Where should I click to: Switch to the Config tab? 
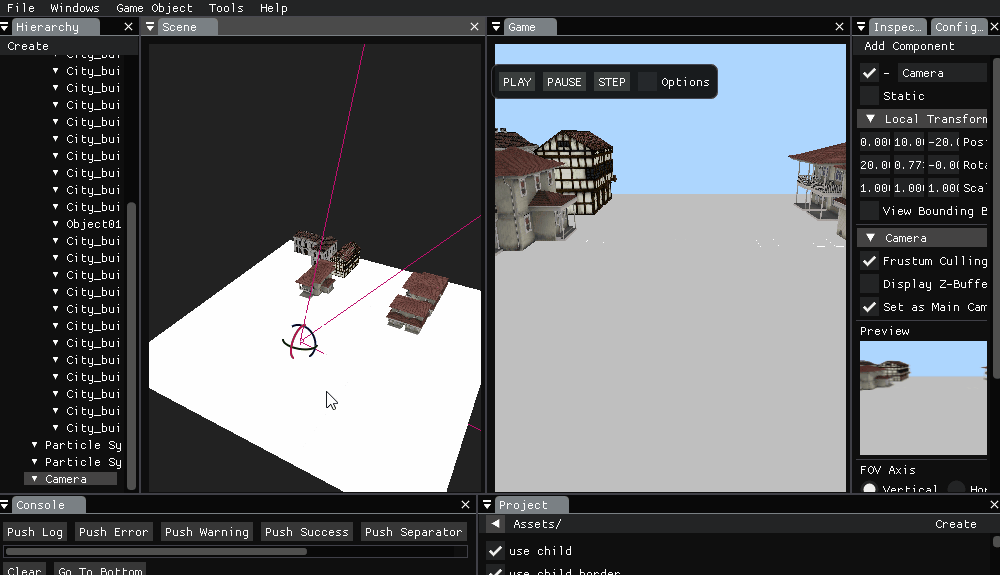pos(958,27)
